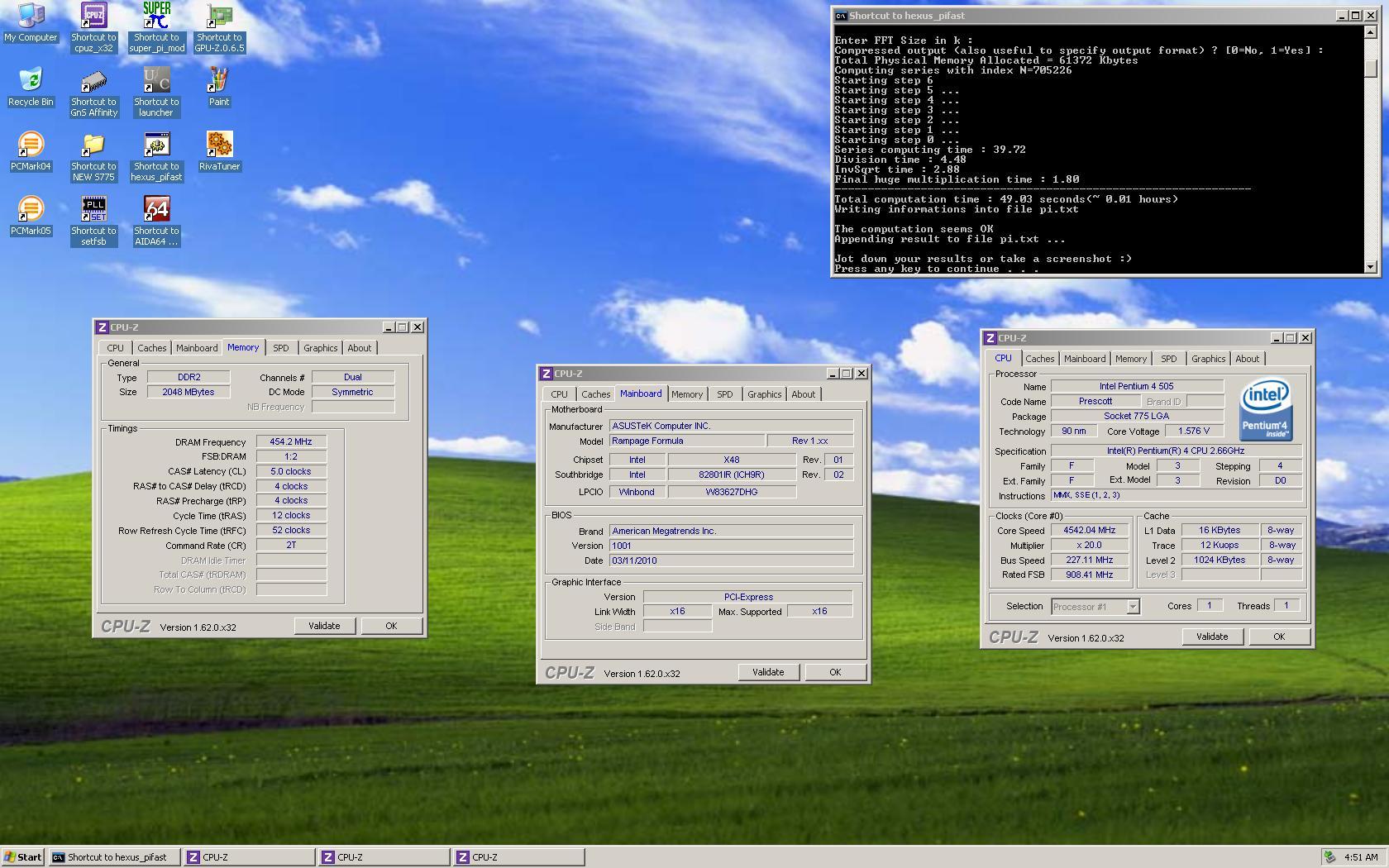Image resolution: width=1389 pixels, height=868 pixels.
Task: Click the Core Voltage 1.576 V value
Action: pyautogui.click(x=1193, y=431)
